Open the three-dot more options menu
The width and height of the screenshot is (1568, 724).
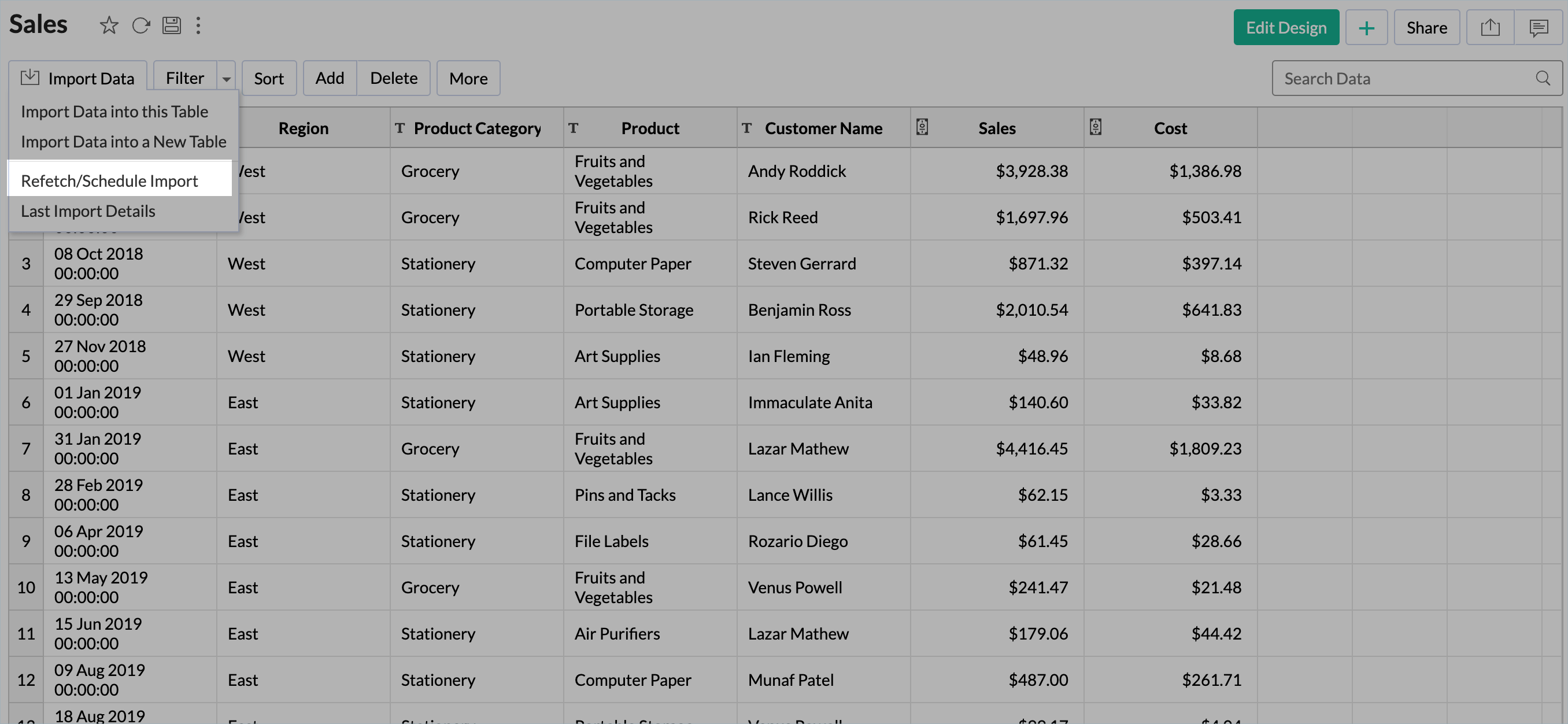[198, 25]
